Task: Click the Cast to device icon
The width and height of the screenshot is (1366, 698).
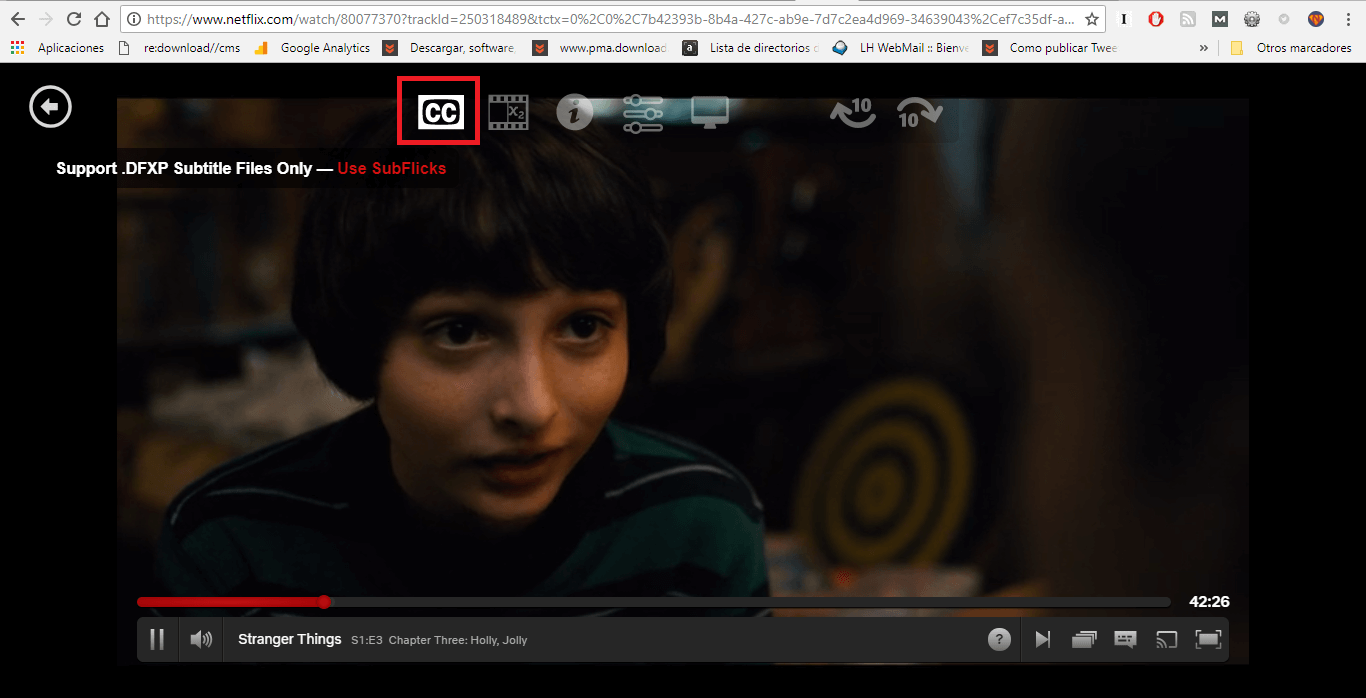Action: pos(1166,640)
